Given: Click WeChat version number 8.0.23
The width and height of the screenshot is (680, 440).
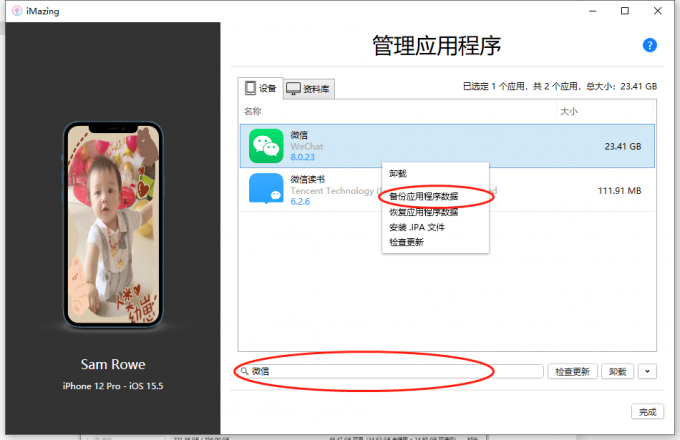Looking at the screenshot, I should 303,157.
